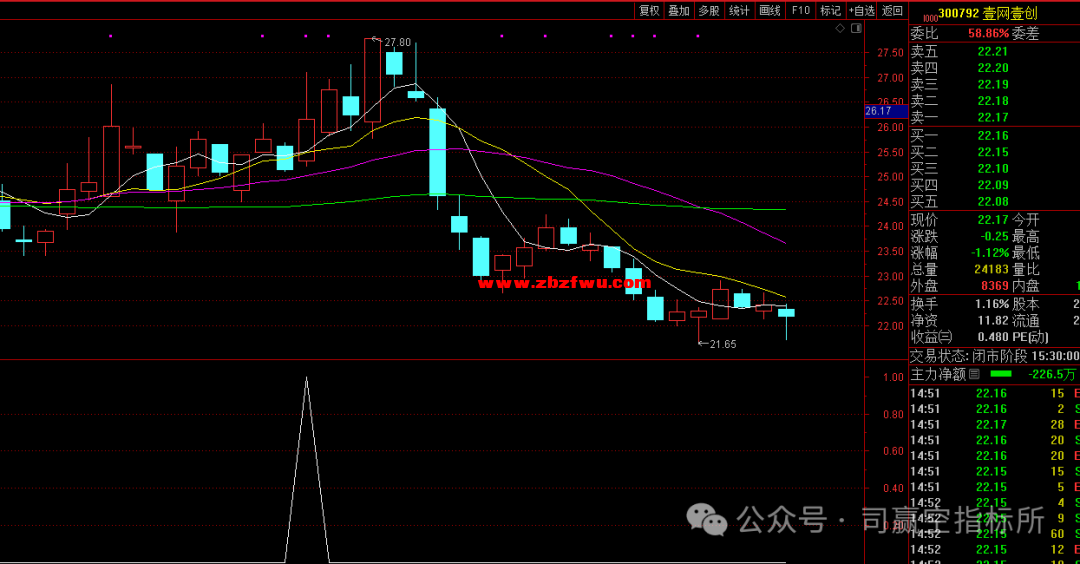This screenshot has width=1080, height=564.
Task: Click the green 主力净额 bar indicator
Action: click(1001, 374)
